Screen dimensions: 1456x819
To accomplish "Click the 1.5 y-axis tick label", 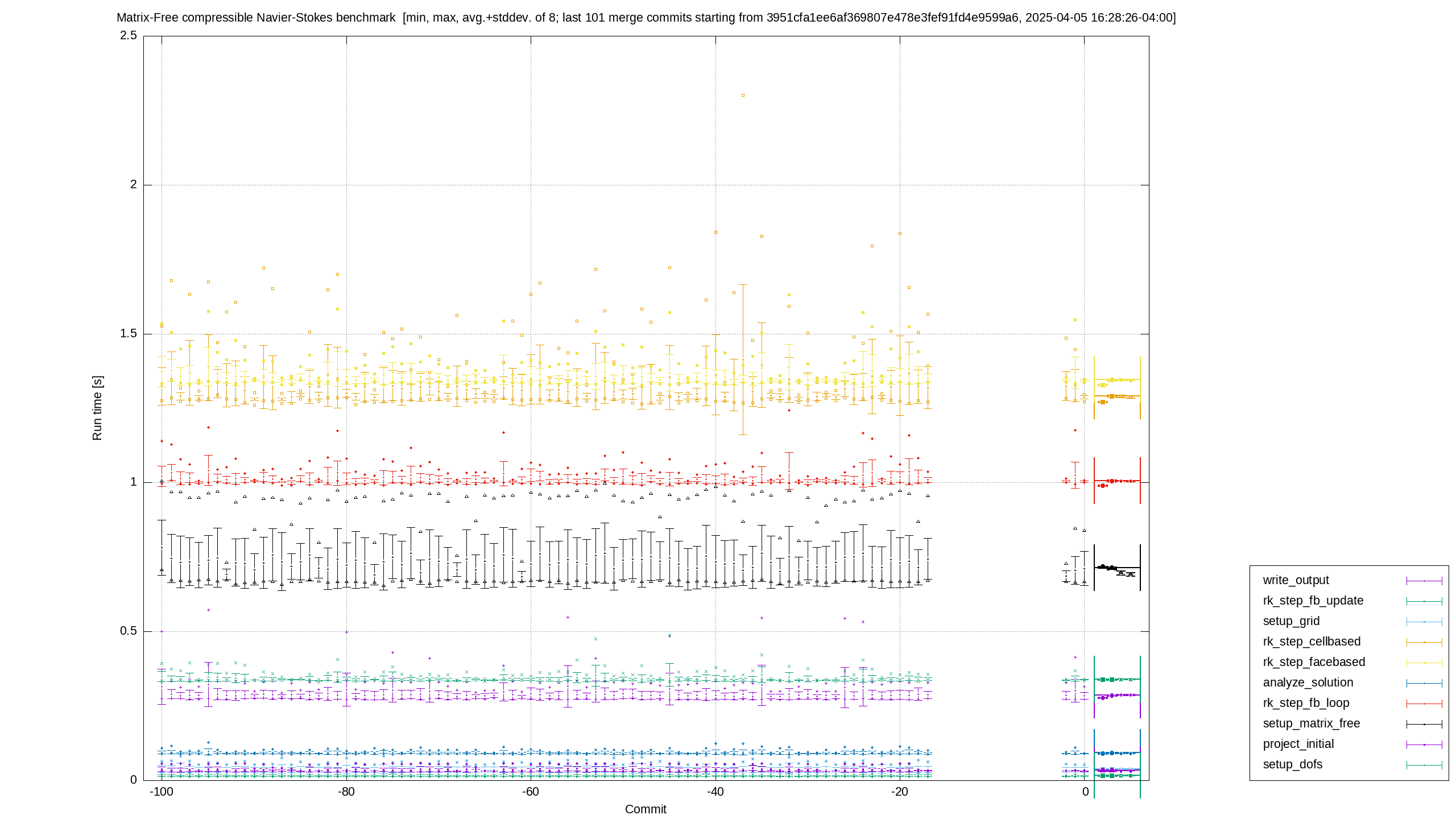I will point(129,333).
